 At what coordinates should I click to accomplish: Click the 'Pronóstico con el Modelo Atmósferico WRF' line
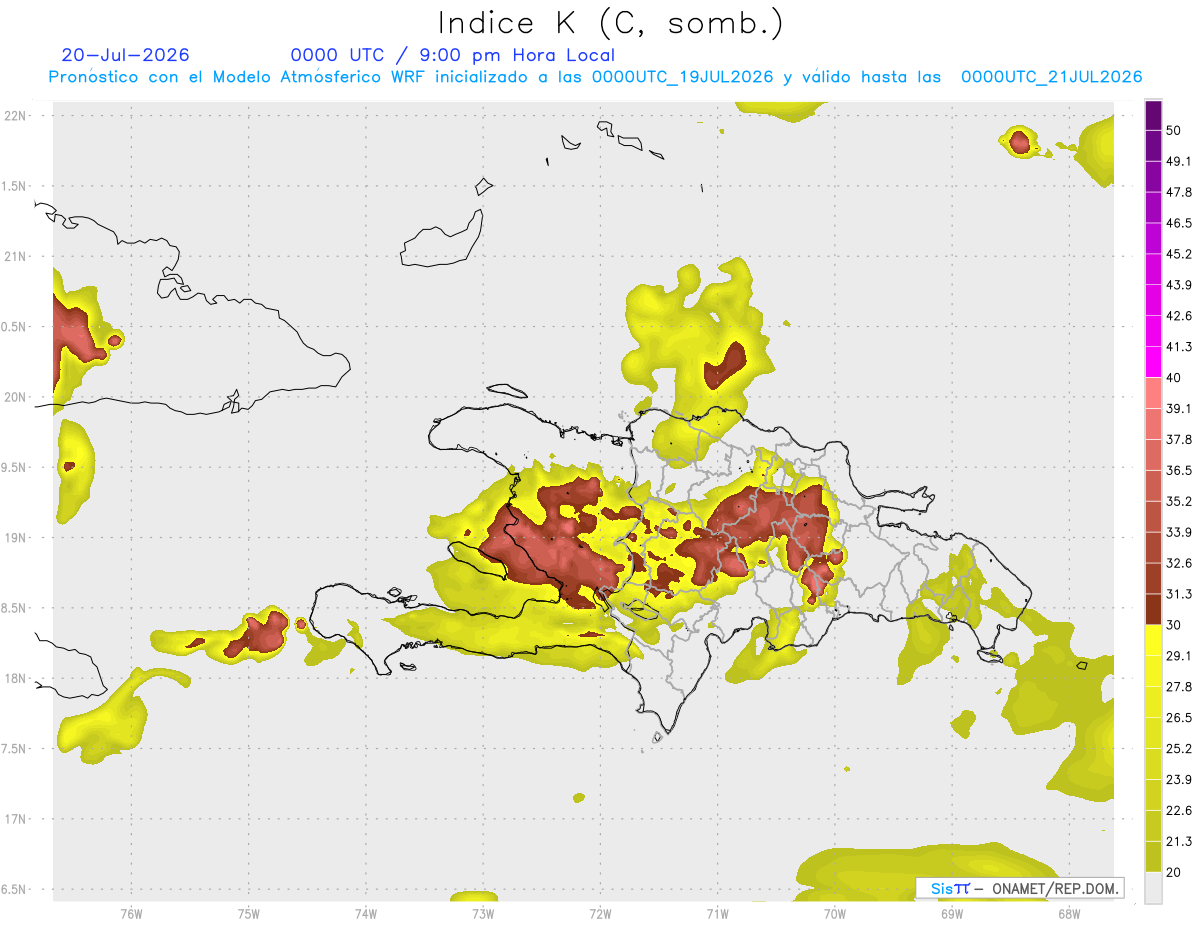pos(596,77)
